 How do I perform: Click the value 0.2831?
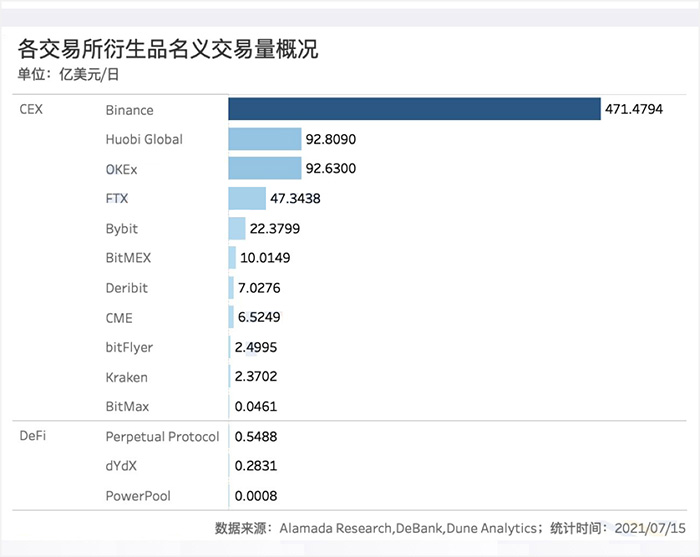tap(256, 466)
